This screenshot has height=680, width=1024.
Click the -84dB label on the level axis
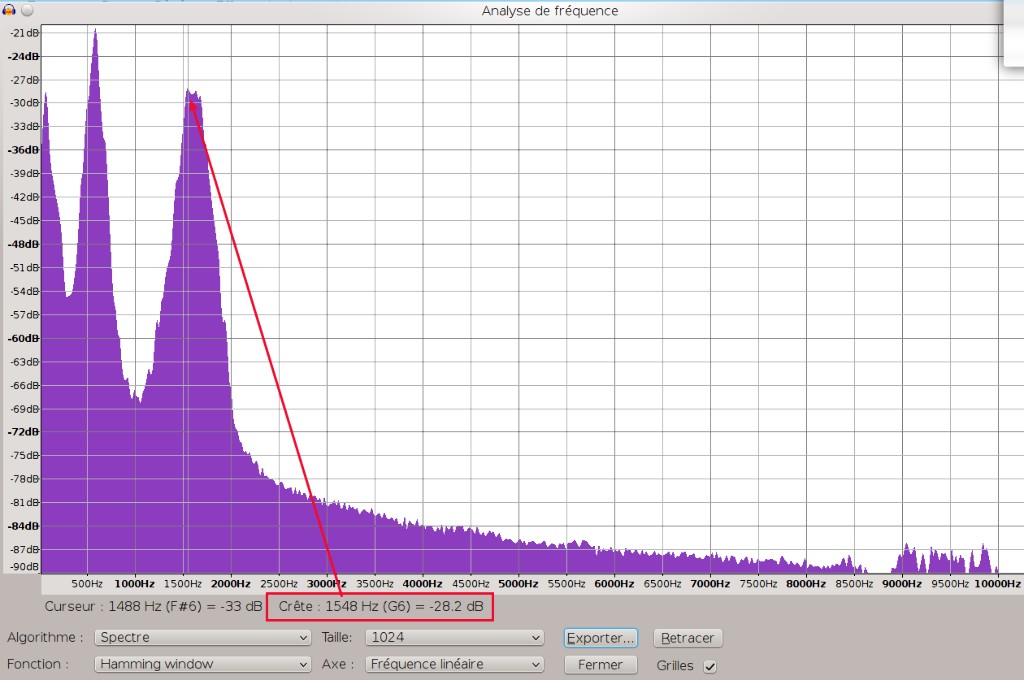pos(24,526)
